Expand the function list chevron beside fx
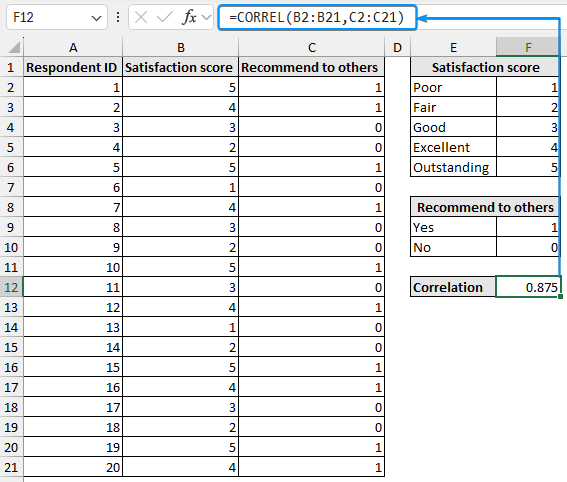 206,17
